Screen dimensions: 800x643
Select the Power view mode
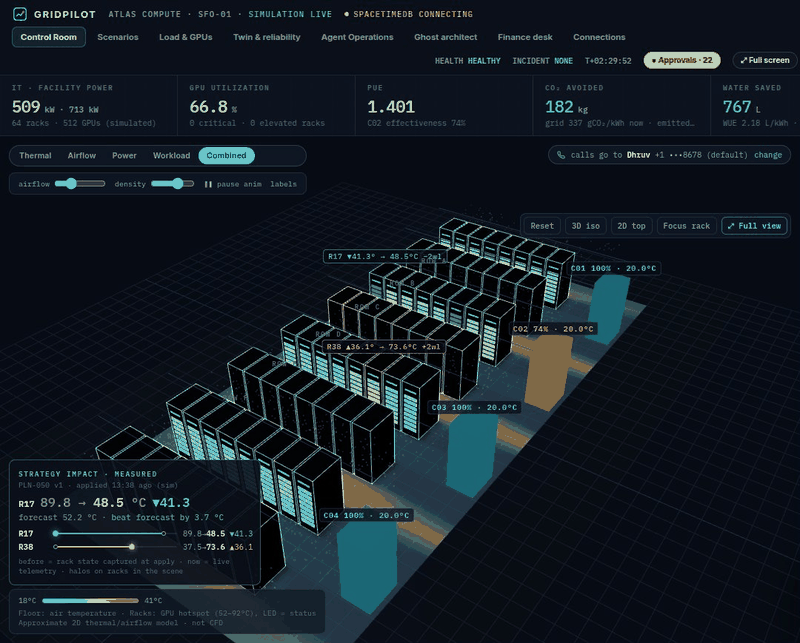pos(124,156)
